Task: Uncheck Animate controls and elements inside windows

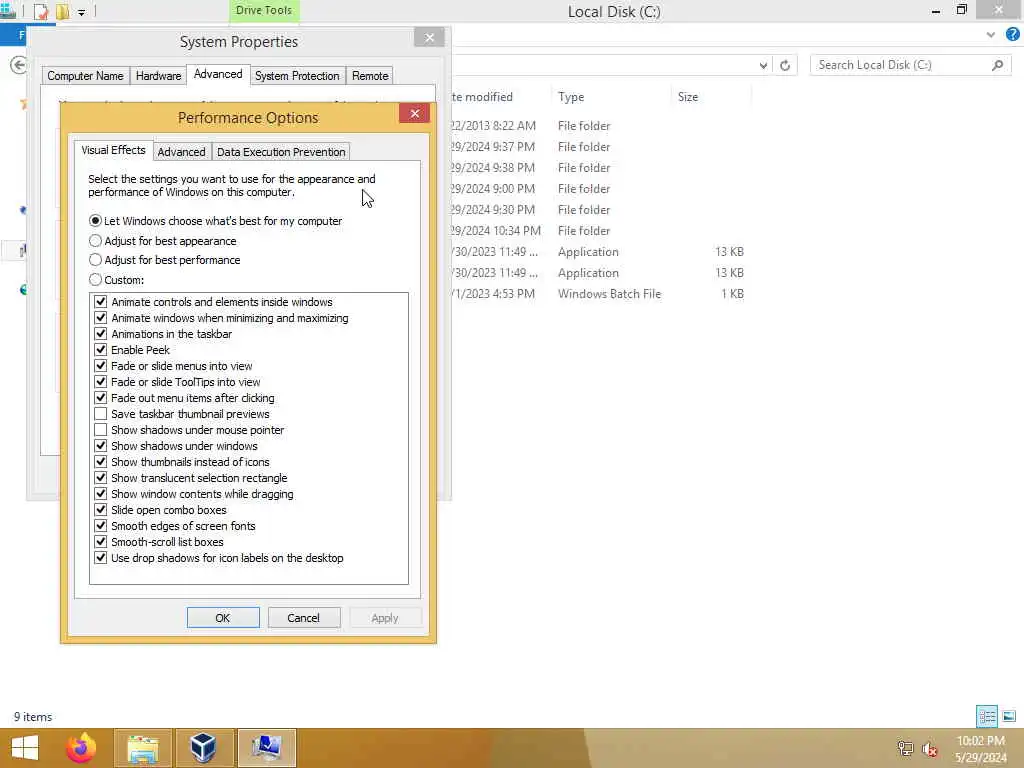Action: [101, 302]
